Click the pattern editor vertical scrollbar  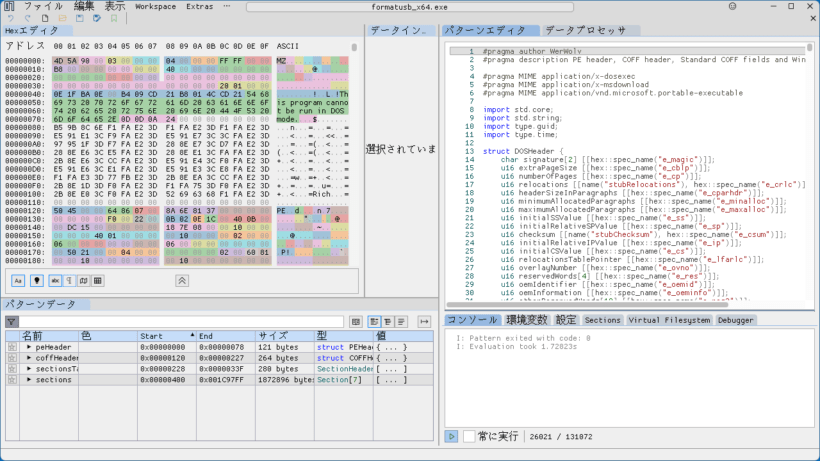tap(810, 48)
